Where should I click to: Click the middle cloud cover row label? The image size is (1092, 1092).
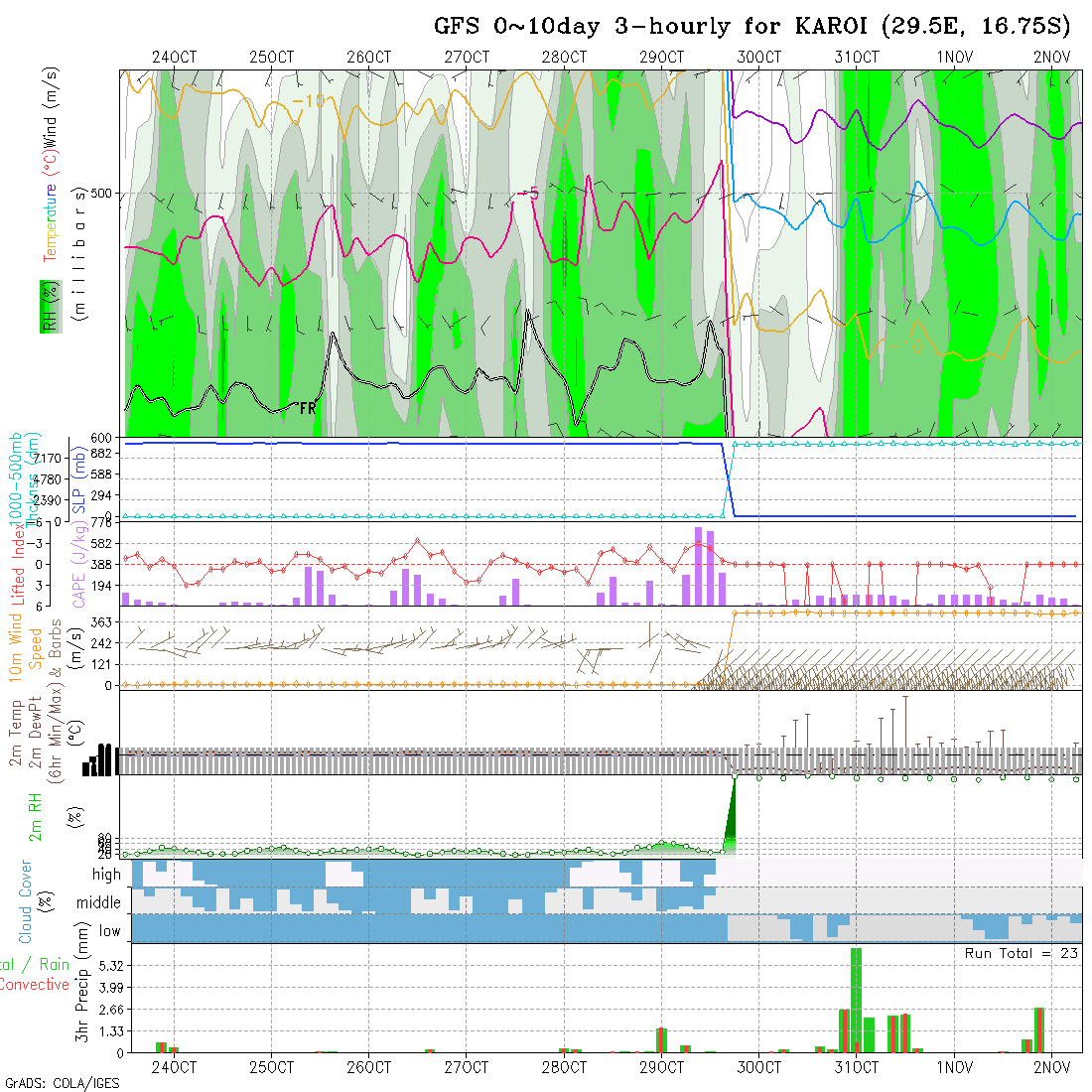99,903
